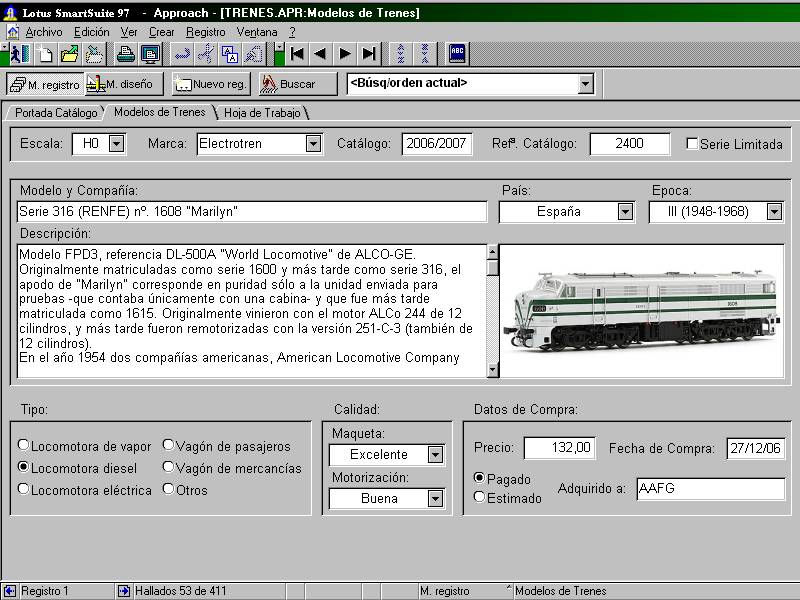Go to the previous record
Viewport: 800px width, 600px height.
(320, 54)
